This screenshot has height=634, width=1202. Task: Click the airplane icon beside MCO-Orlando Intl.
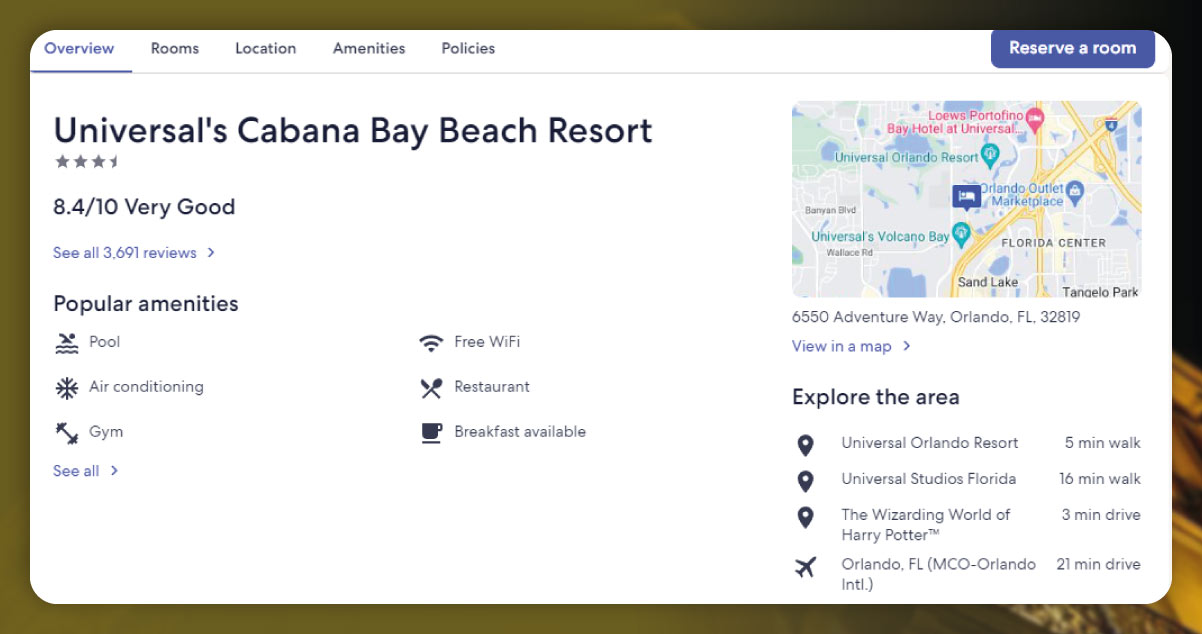(805, 567)
